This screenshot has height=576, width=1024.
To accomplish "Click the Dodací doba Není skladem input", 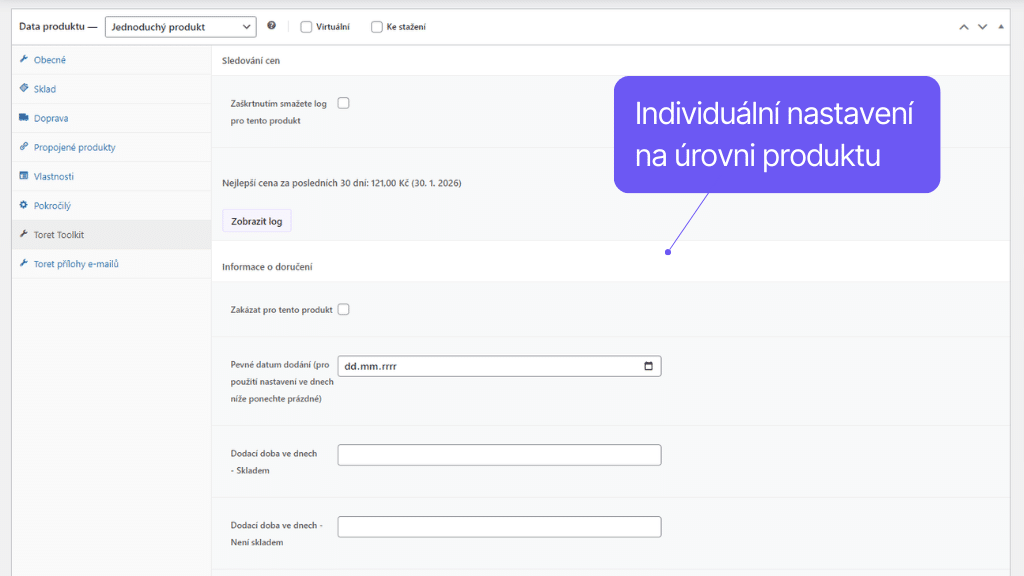I will click(500, 527).
